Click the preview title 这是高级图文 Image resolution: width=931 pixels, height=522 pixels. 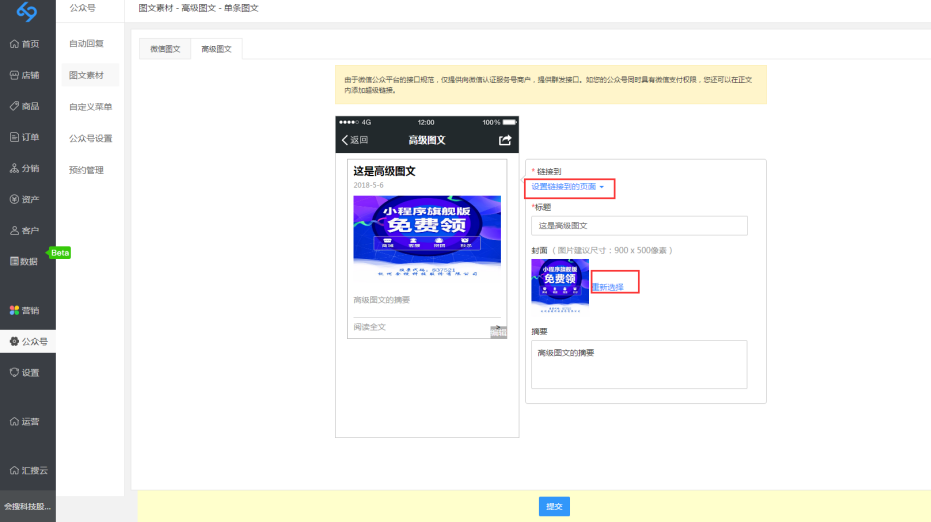385,171
